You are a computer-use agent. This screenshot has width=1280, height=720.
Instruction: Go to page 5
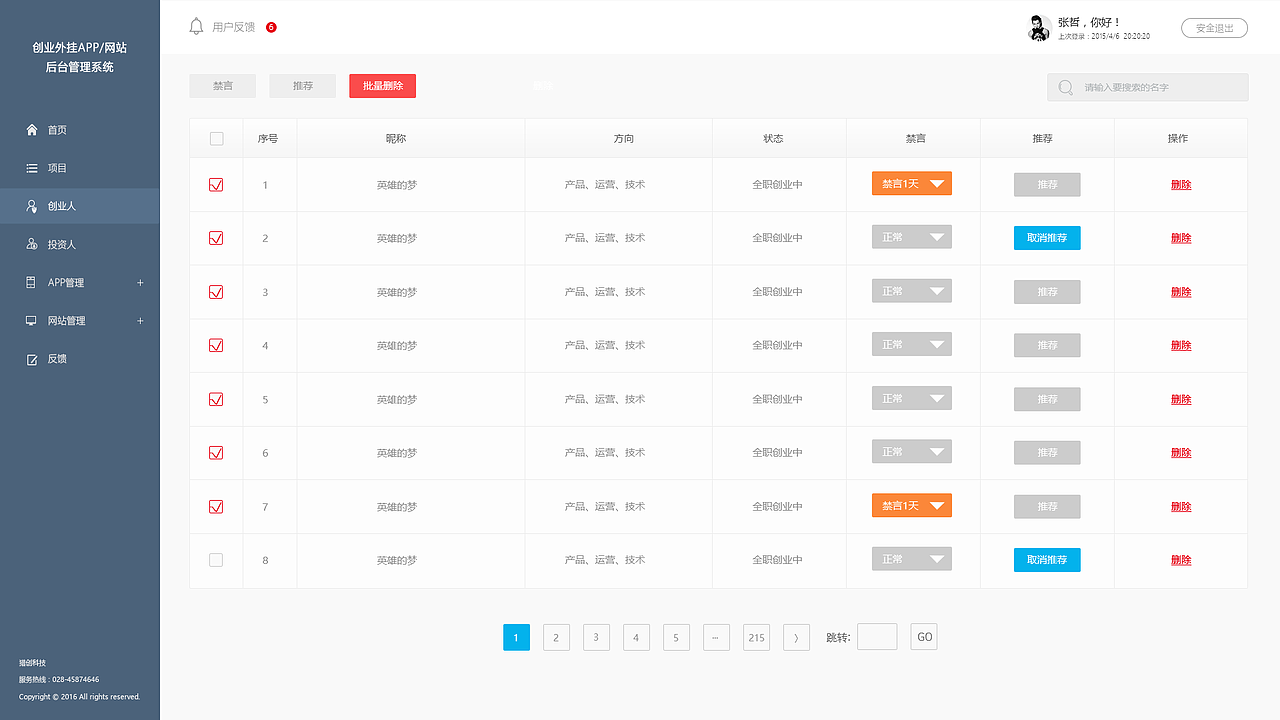click(676, 637)
